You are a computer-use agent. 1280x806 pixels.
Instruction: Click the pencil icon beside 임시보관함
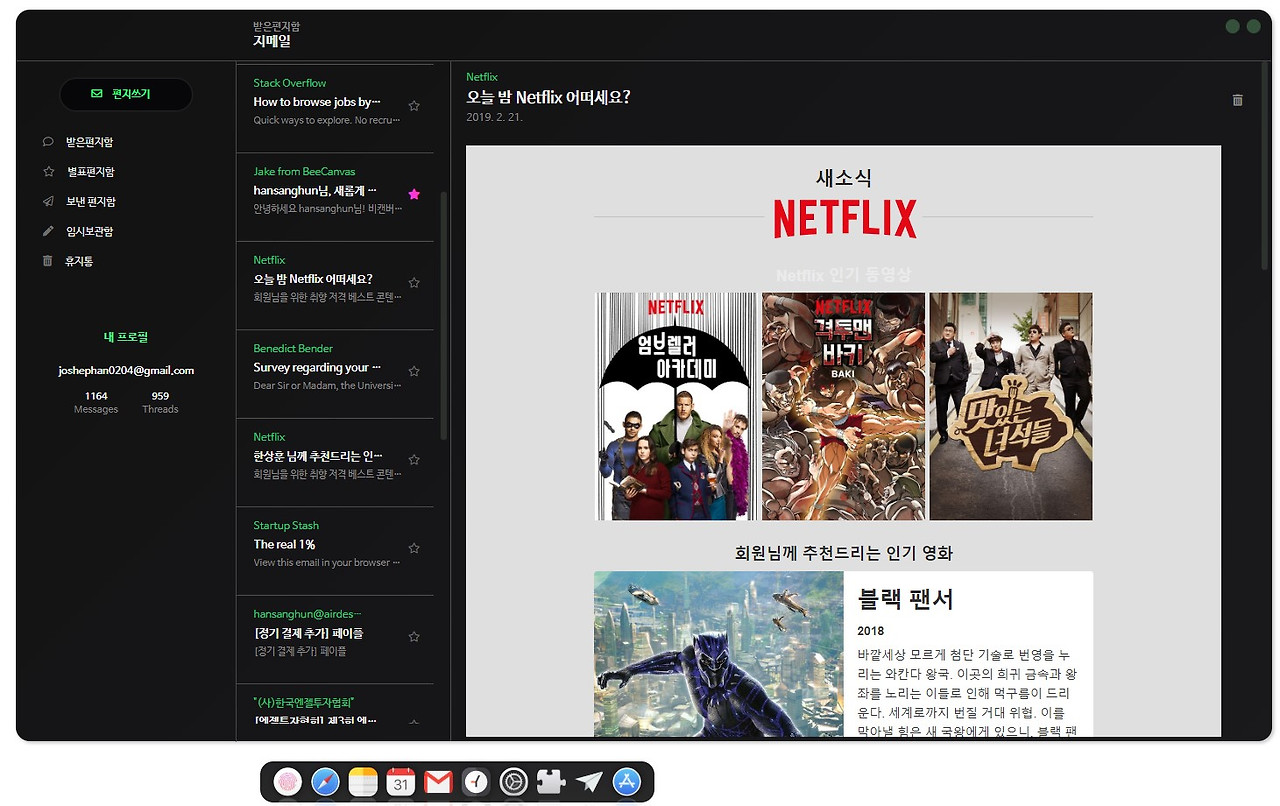tap(48, 231)
